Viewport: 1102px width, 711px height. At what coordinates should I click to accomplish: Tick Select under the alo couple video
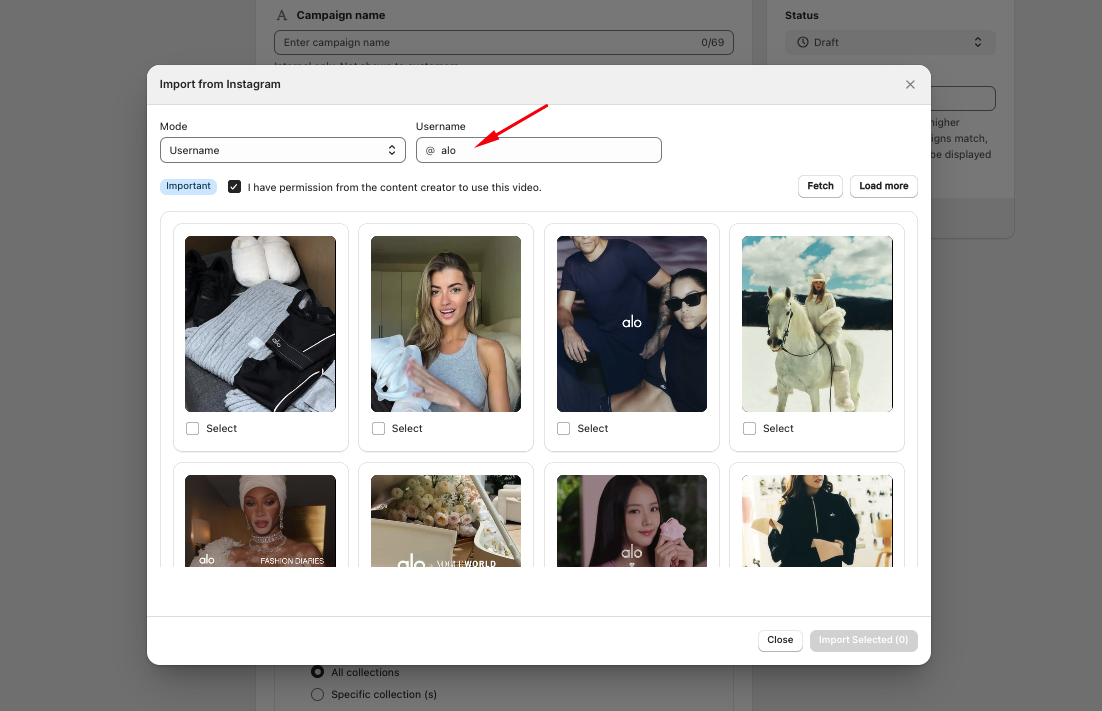564,429
